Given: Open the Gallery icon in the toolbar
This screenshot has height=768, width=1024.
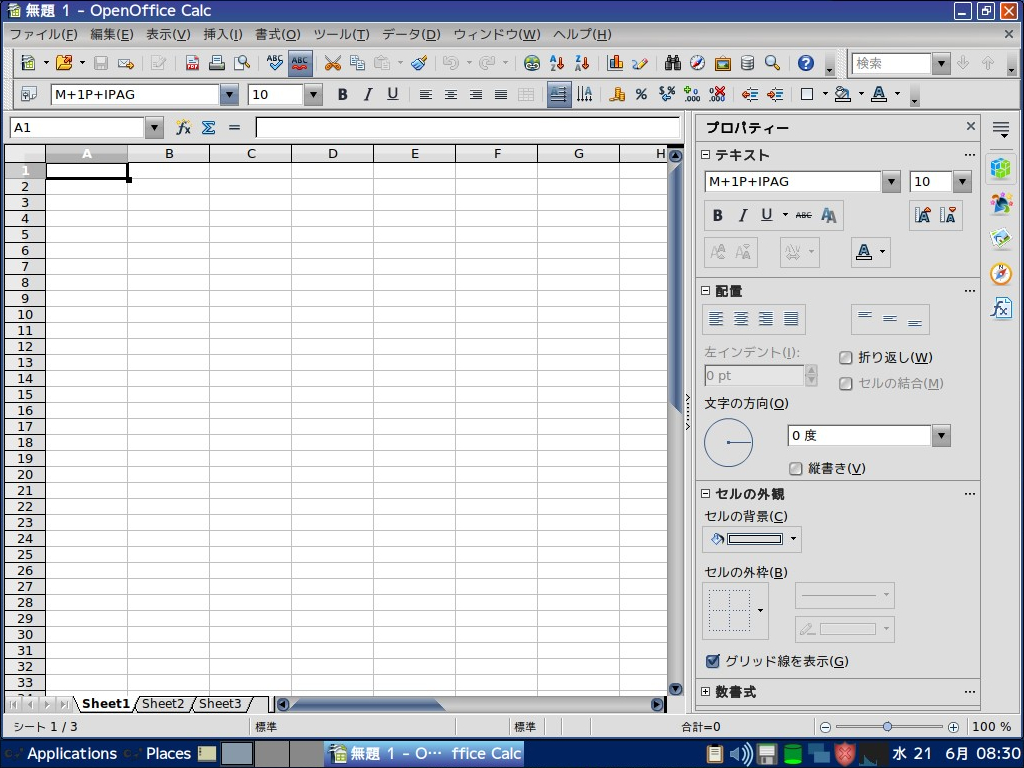Looking at the screenshot, I should click(722, 63).
